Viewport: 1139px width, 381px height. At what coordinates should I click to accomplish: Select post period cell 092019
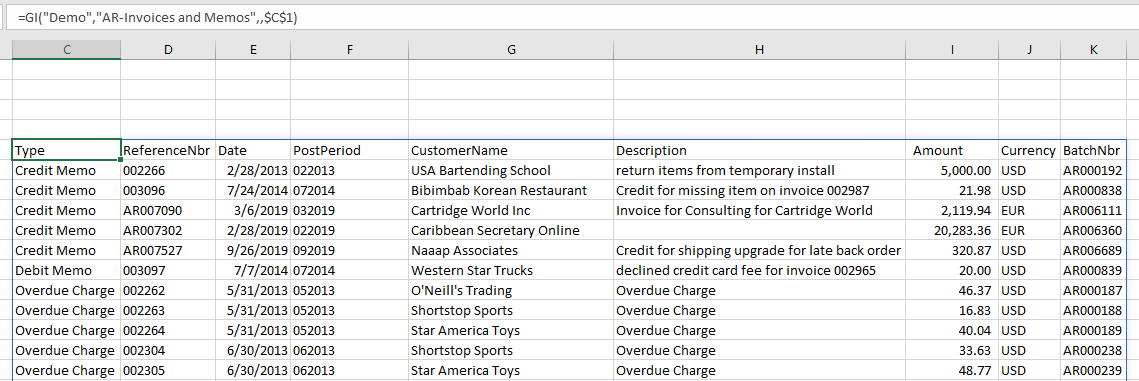(x=349, y=250)
